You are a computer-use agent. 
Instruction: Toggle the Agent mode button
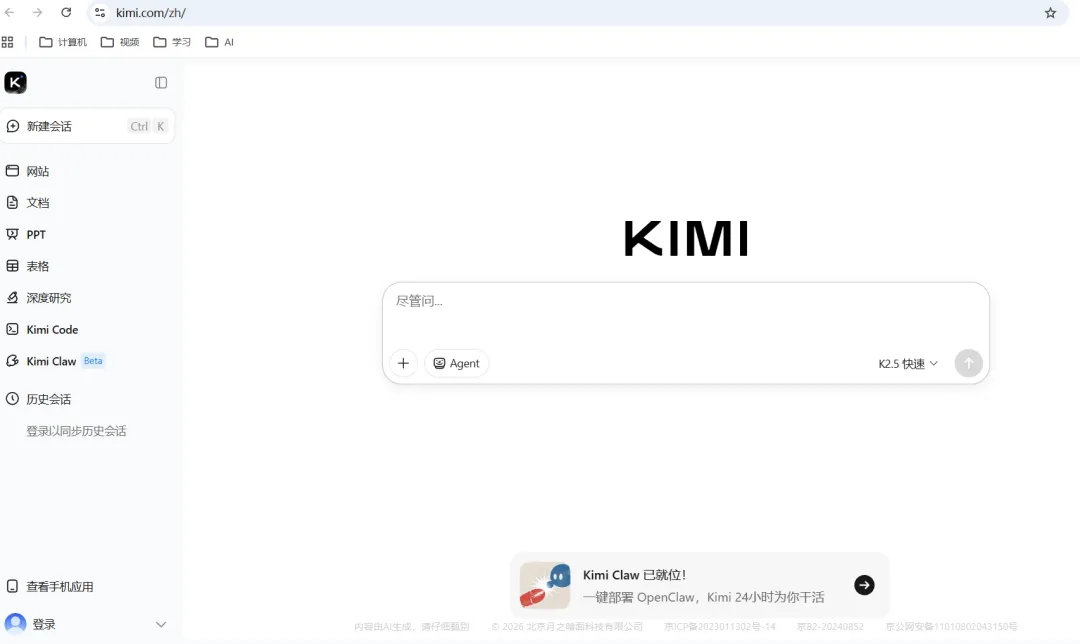(x=456, y=363)
